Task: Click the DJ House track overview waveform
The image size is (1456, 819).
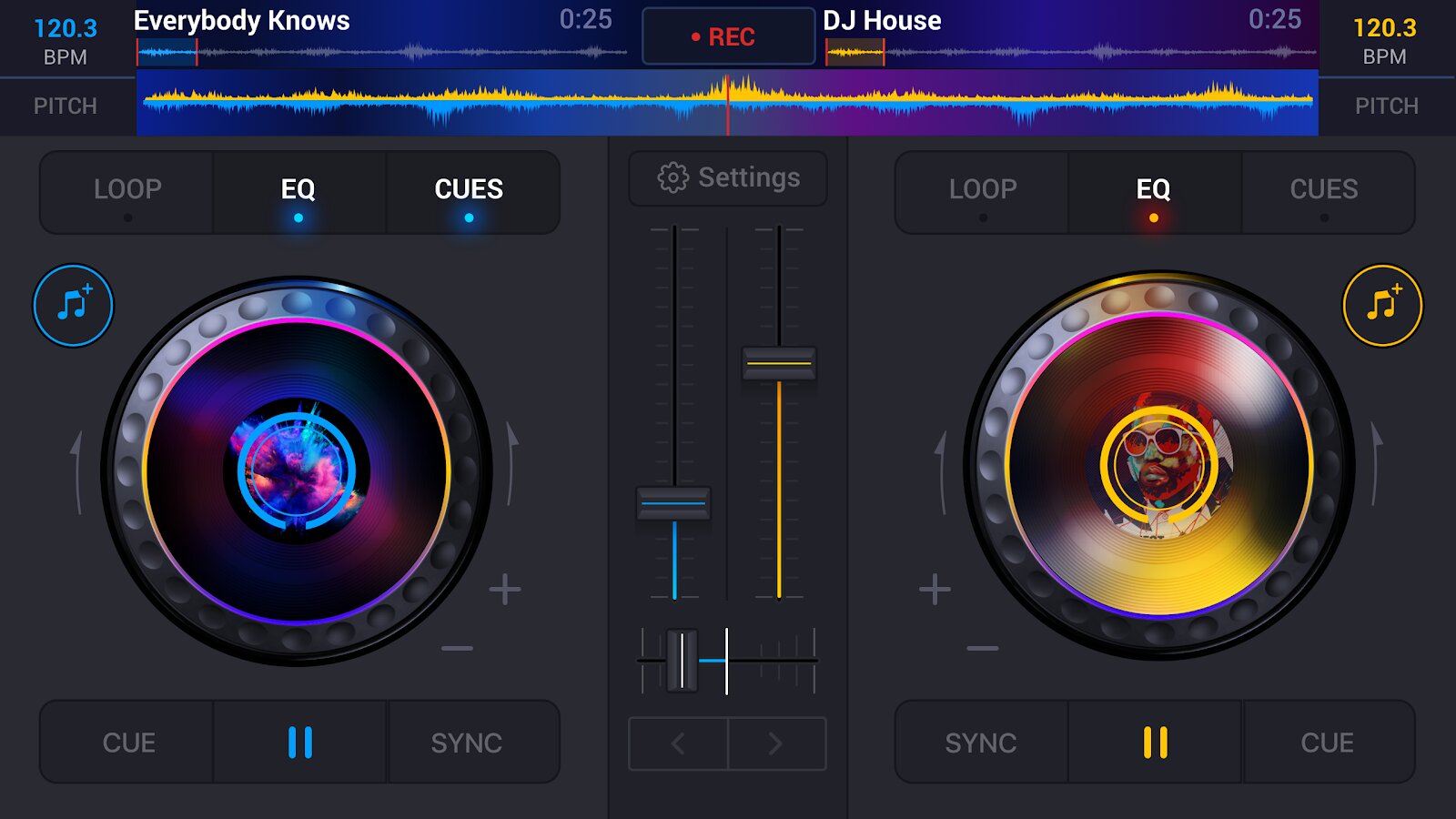Action: (x=1071, y=53)
